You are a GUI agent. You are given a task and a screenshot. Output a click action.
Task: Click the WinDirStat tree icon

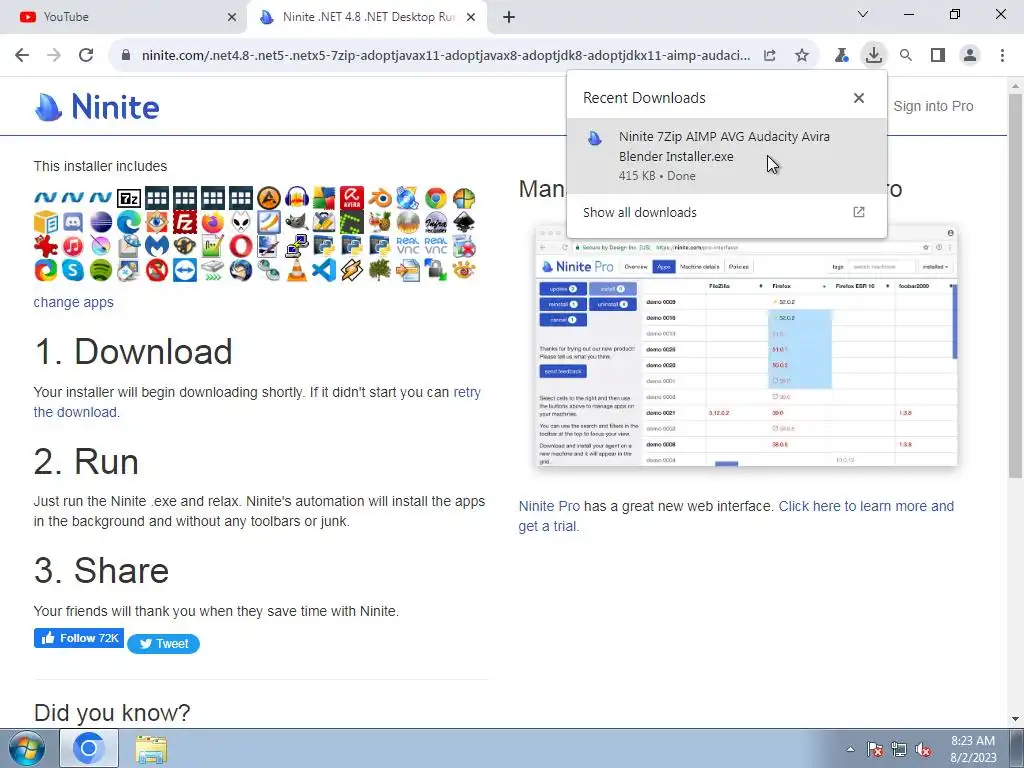[380, 270]
